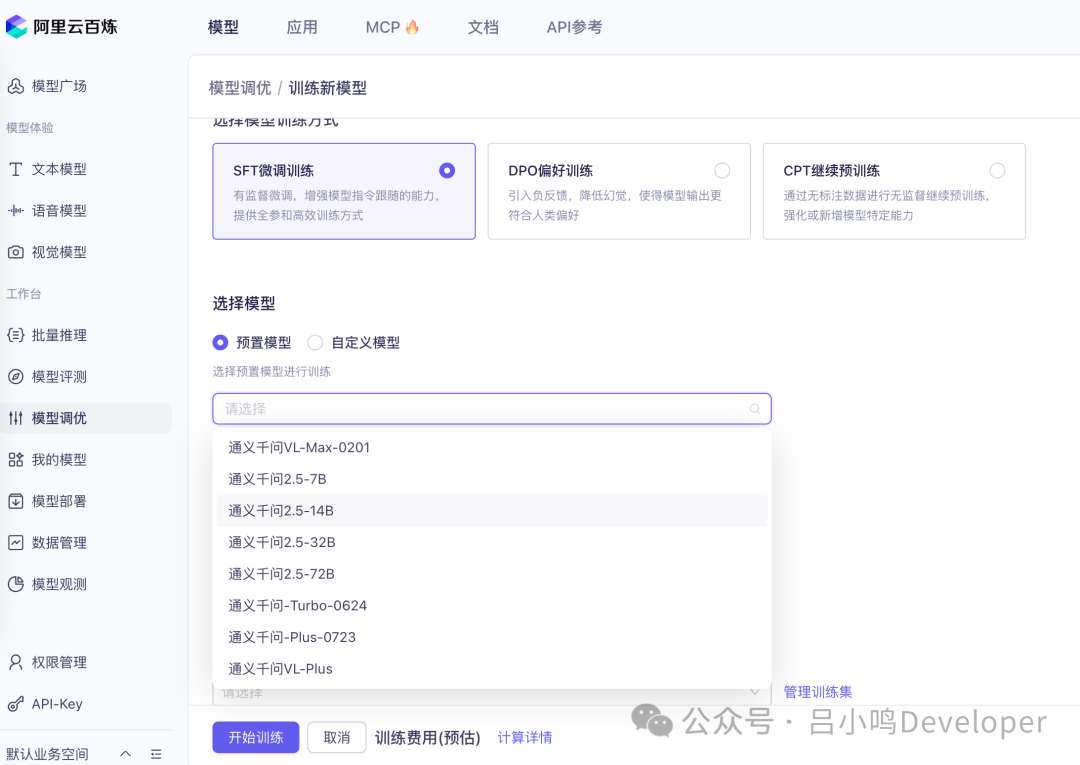The image size is (1080, 765).
Task: Select the CPT继续预训练 radio option
Action: (997, 170)
